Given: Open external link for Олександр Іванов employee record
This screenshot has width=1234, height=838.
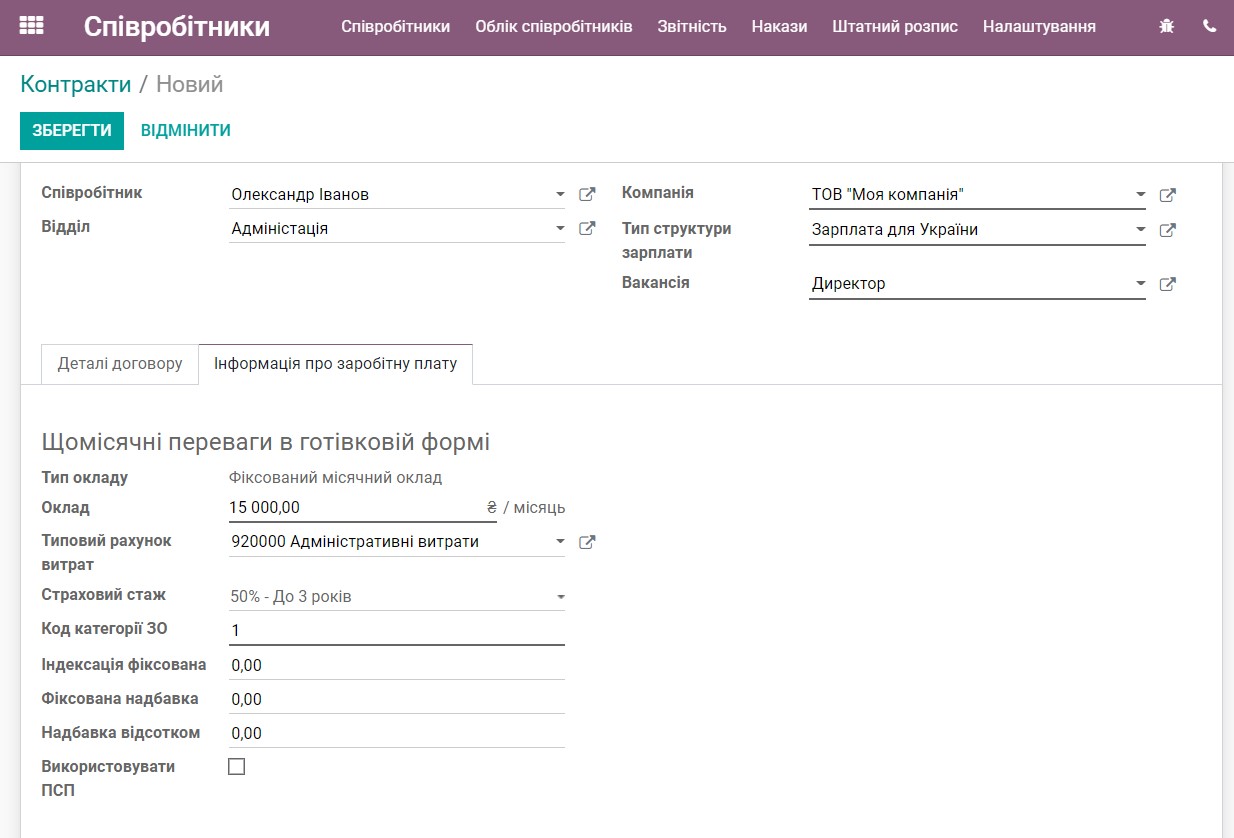Looking at the screenshot, I should pyautogui.click(x=587, y=194).
